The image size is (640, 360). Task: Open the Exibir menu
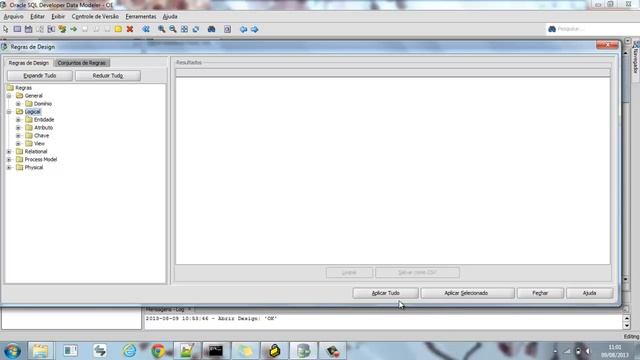[58, 17]
